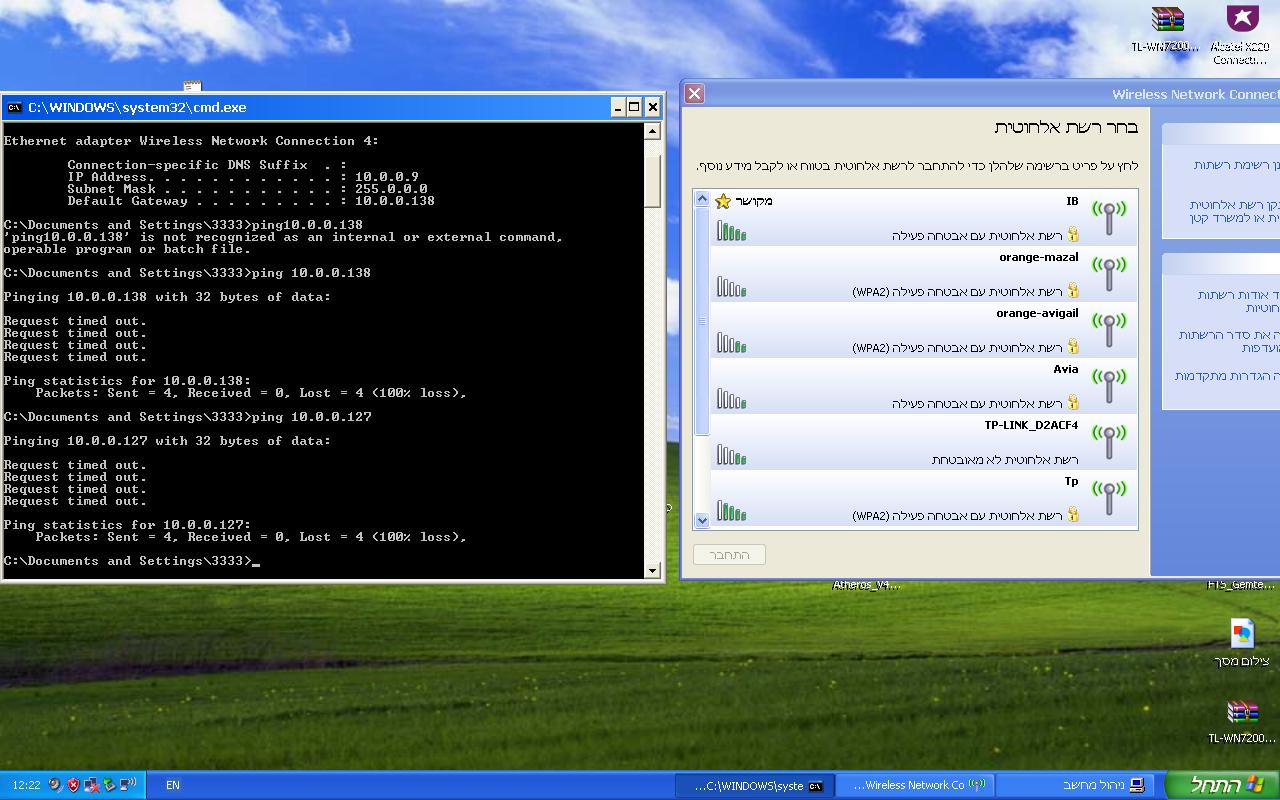This screenshot has width=1280, height=800.
Task: Open the cmd.exe window system menu icon
Action: (14, 107)
